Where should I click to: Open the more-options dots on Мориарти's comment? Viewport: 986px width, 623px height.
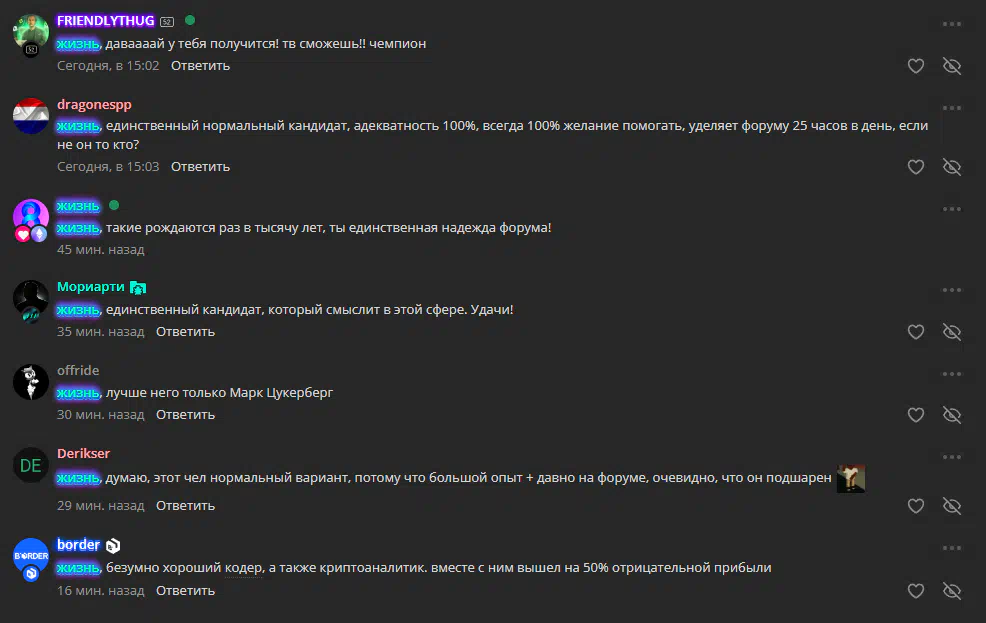[952, 290]
